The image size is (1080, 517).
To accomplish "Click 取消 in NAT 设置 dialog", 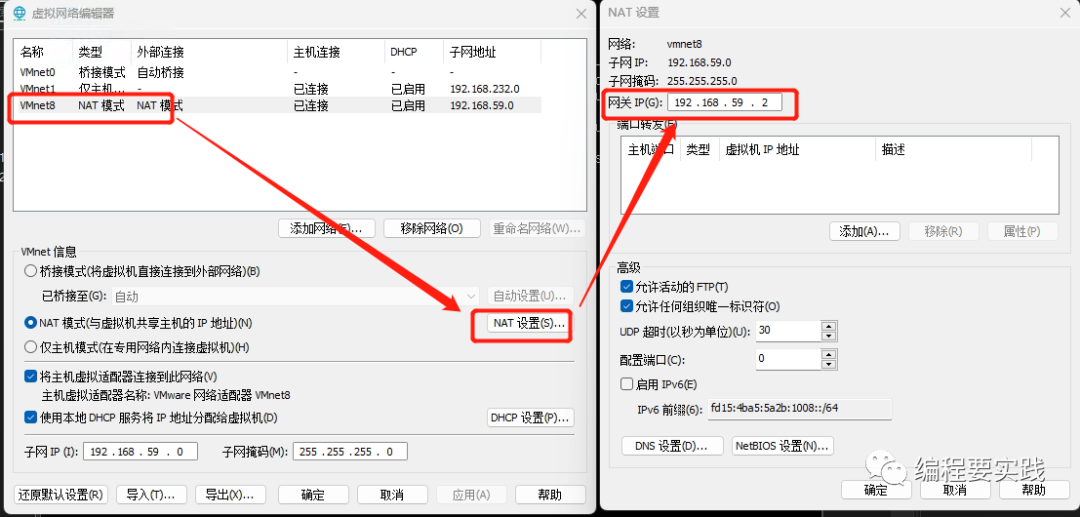I will pos(955,490).
